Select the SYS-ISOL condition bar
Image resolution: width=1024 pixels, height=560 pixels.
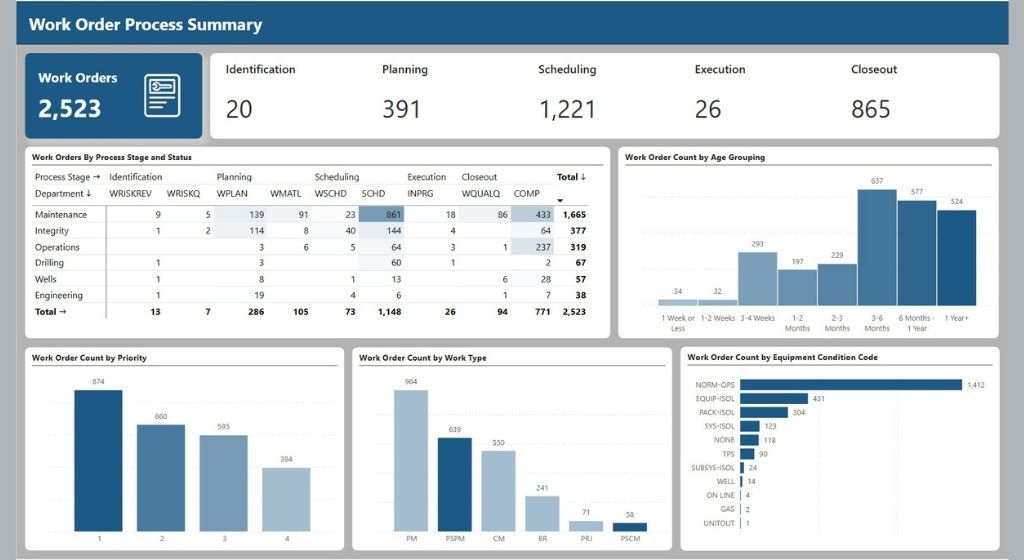(x=750, y=426)
